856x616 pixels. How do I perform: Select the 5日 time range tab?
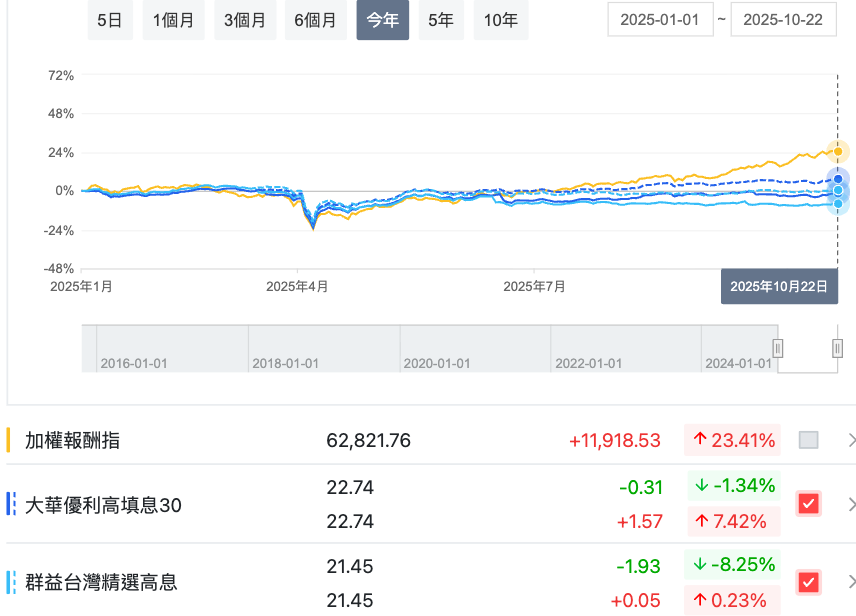(110, 21)
